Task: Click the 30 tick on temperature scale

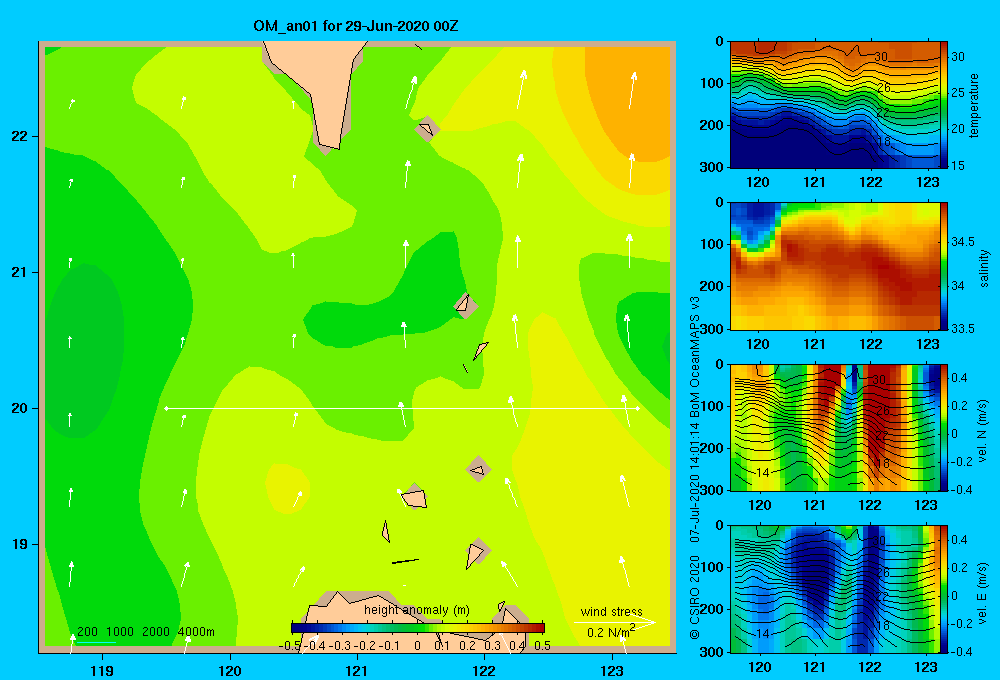Action: 958,57
